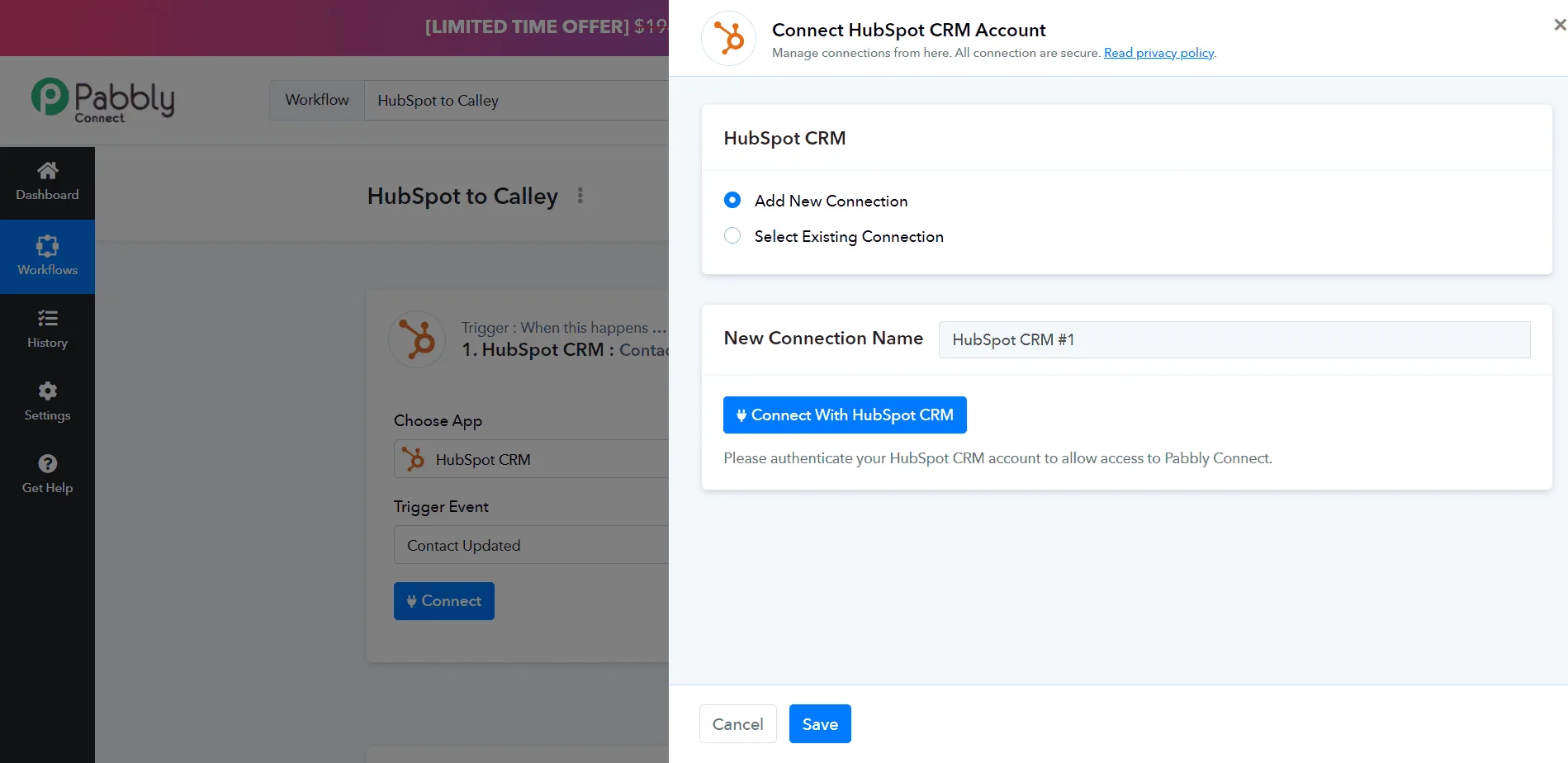The image size is (1568, 763).
Task: Open Workflows from the sidebar
Action: pyautogui.click(x=47, y=257)
